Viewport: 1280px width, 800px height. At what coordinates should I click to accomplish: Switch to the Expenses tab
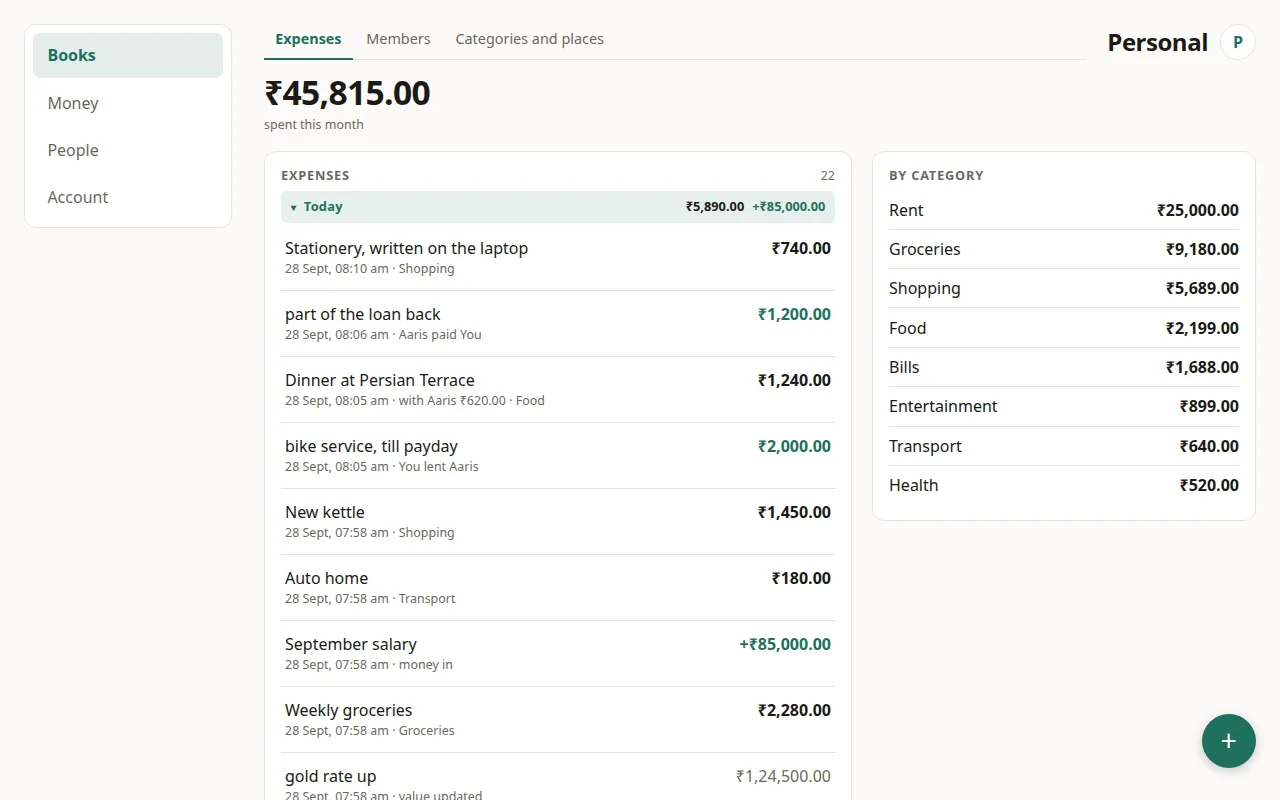coord(308,39)
